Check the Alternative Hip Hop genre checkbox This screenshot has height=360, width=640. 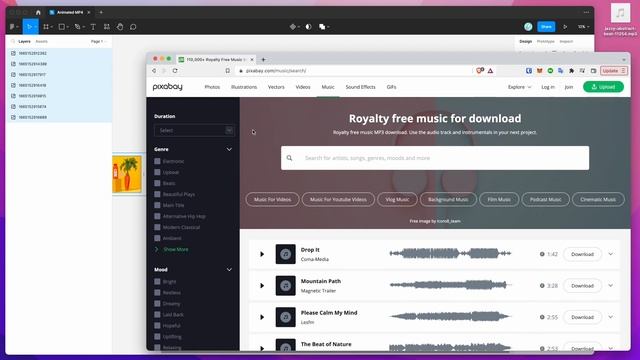coord(157,216)
